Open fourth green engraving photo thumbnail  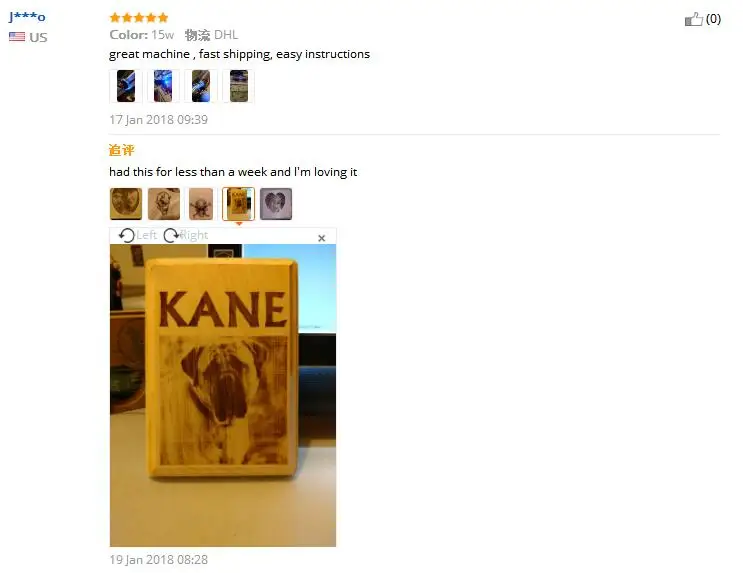tap(238, 86)
